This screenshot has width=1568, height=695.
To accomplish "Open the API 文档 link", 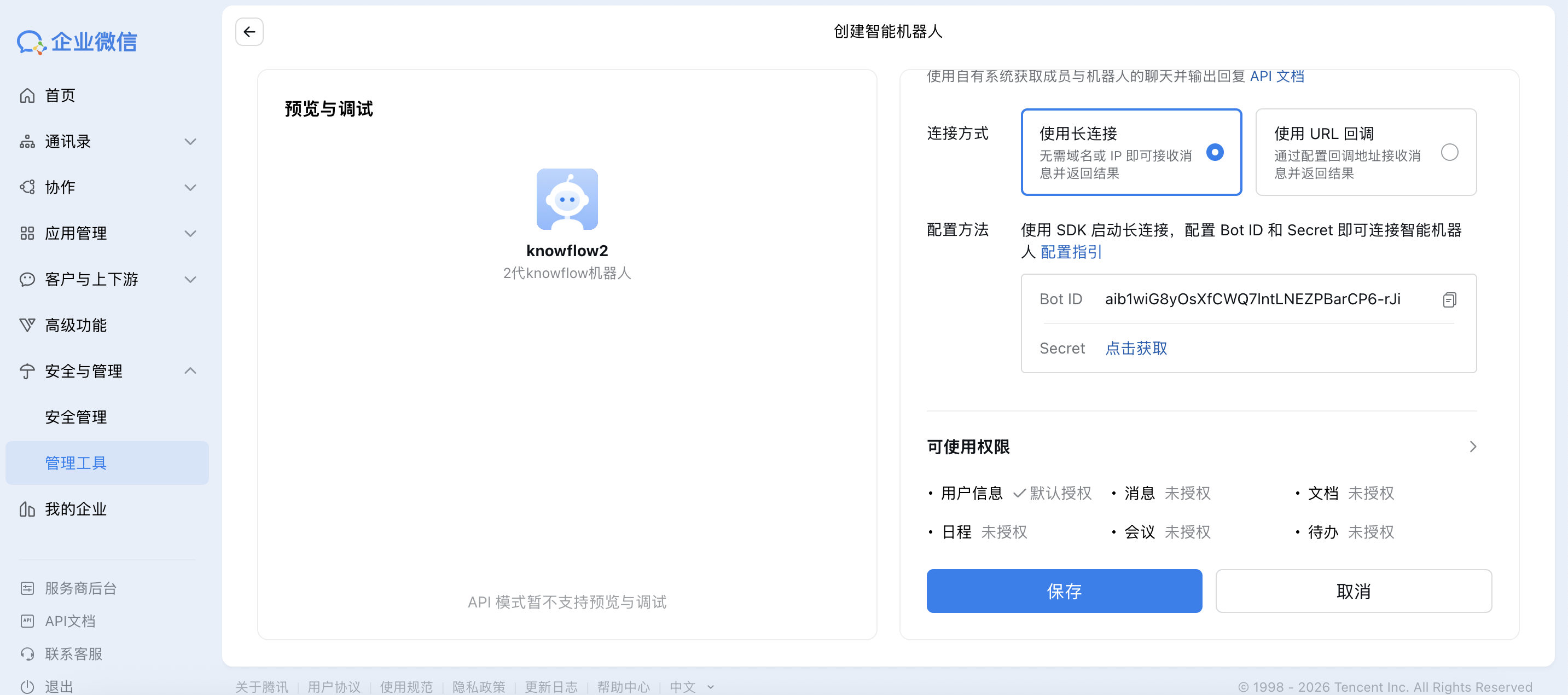I will coord(1276,76).
